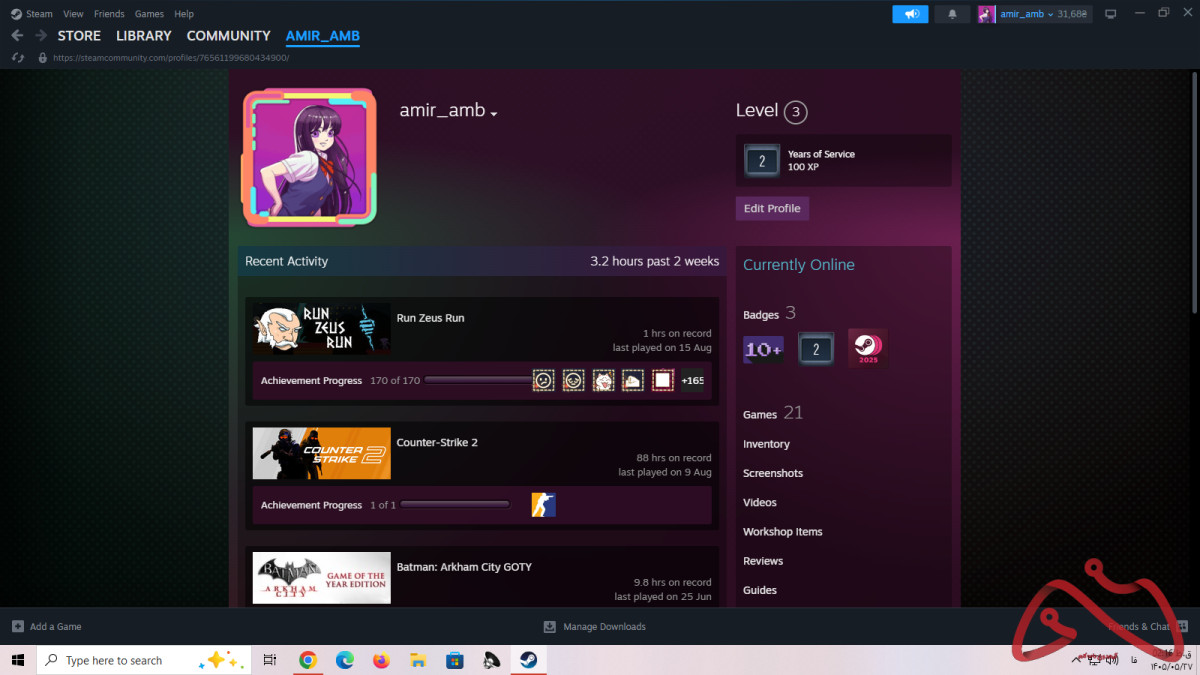
Task: Open the Games menu
Action: coord(149,14)
